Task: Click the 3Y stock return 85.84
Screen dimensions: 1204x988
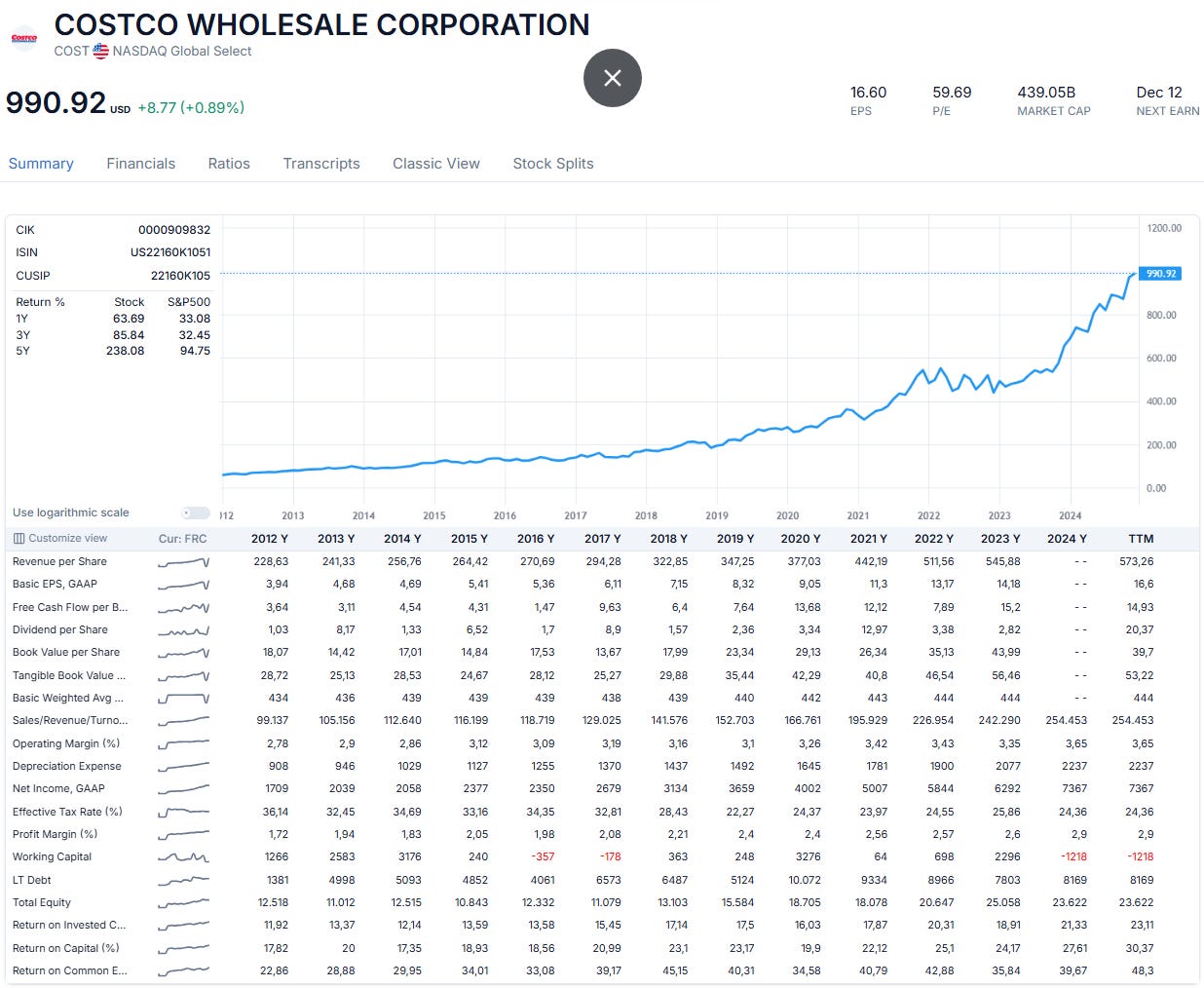Action: 129,335
